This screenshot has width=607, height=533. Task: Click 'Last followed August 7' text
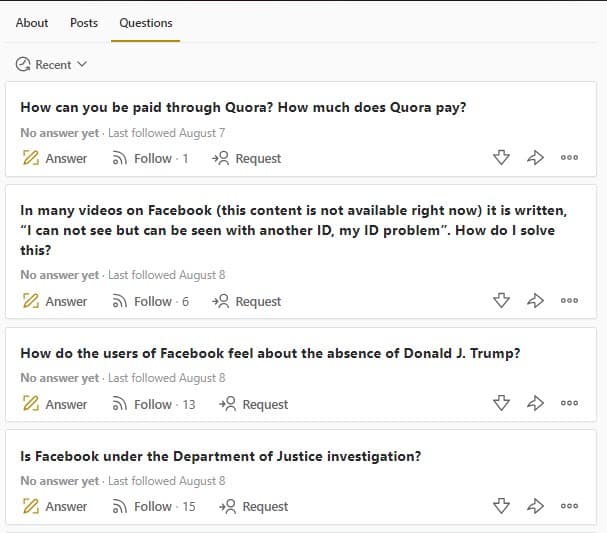pyautogui.click(x=166, y=133)
